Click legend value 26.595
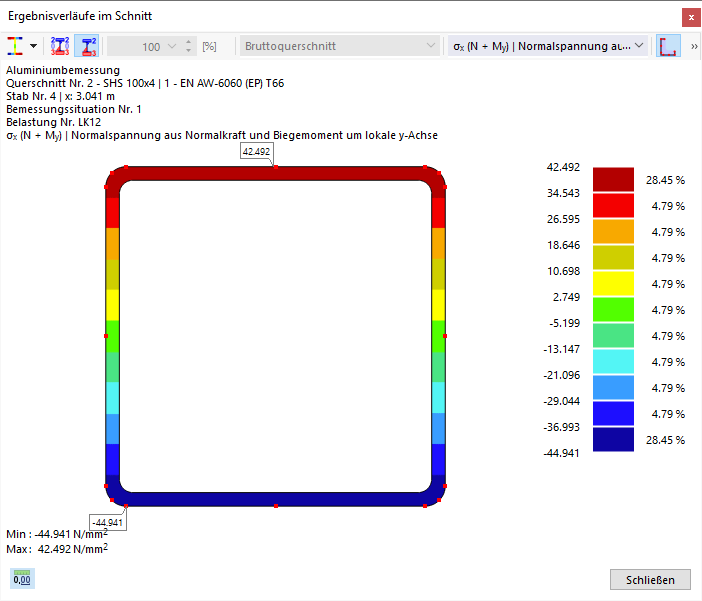The width and height of the screenshot is (702, 601). pos(563,219)
